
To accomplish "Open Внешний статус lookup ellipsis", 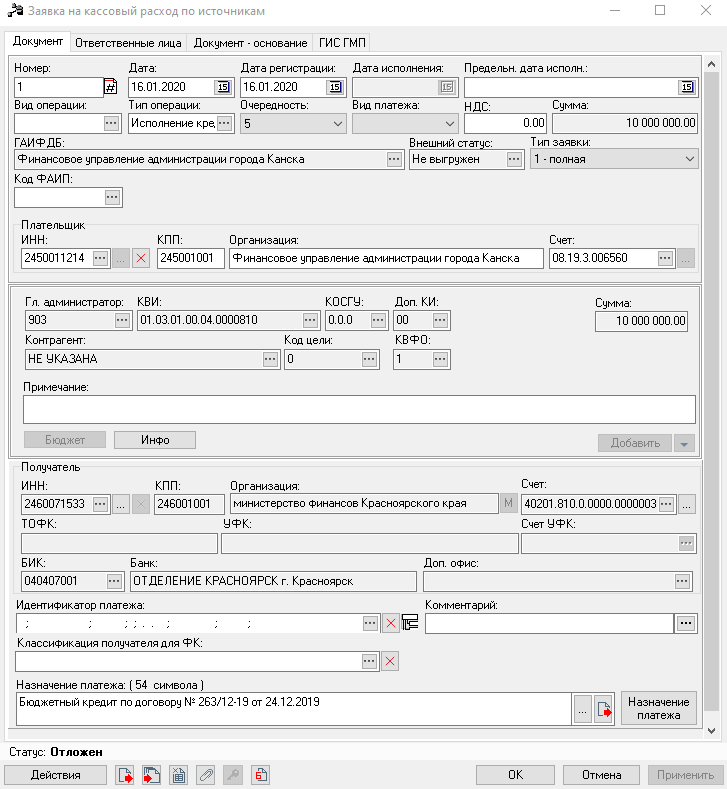I will pyautogui.click(x=514, y=160).
